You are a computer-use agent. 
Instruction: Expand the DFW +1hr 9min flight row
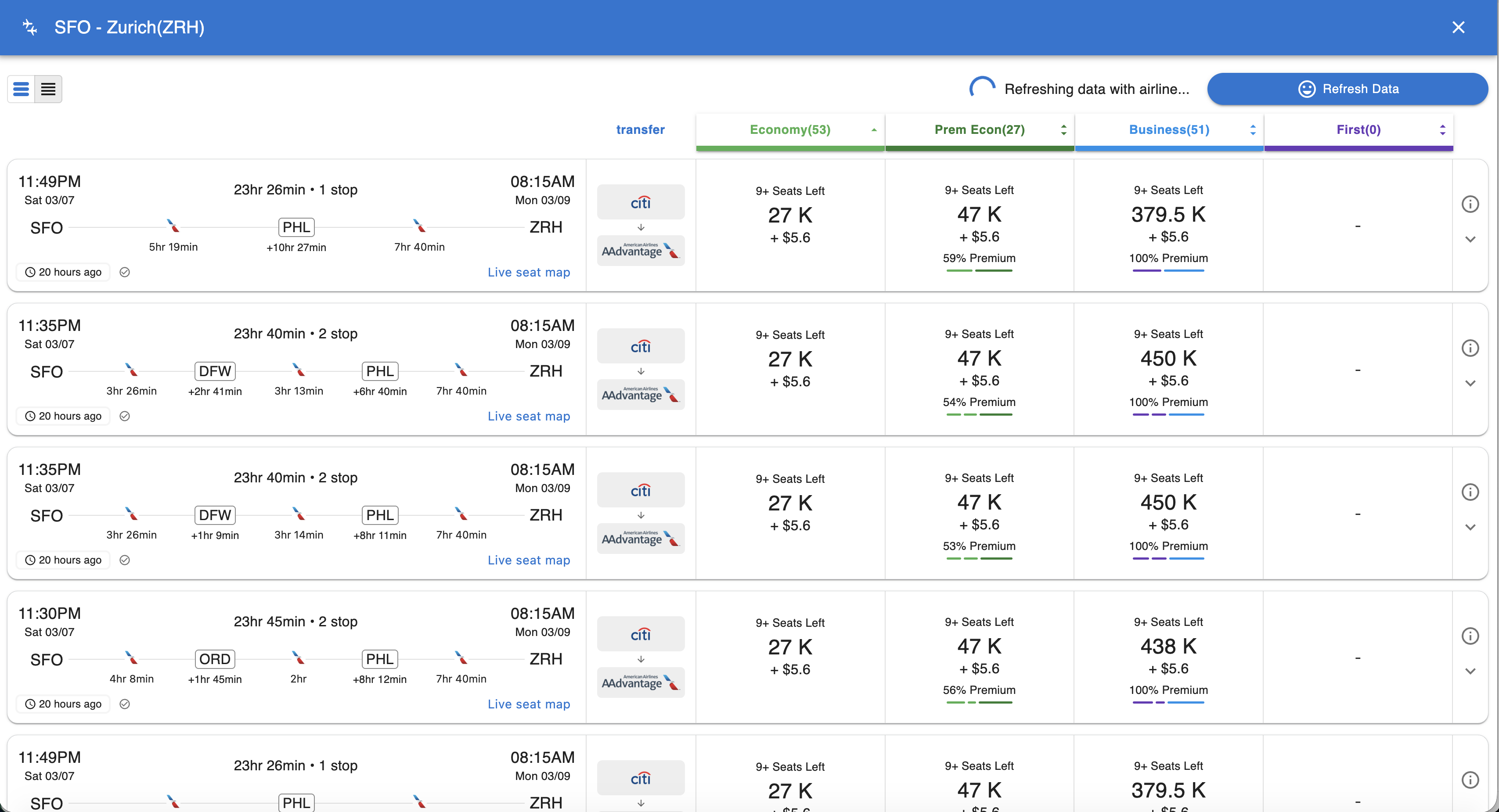(1470, 528)
